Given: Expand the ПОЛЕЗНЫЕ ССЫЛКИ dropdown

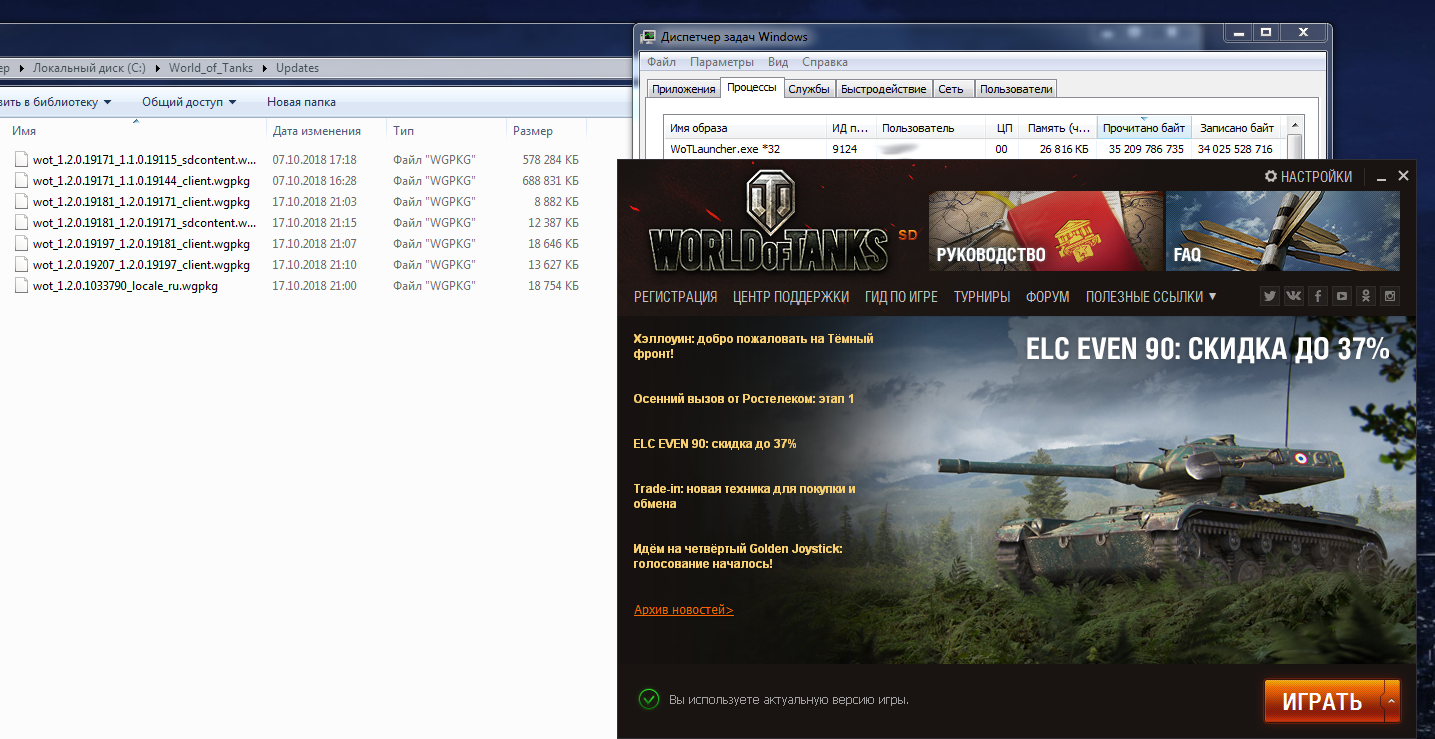Looking at the screenshot, I should click(x=1151, y=297).
